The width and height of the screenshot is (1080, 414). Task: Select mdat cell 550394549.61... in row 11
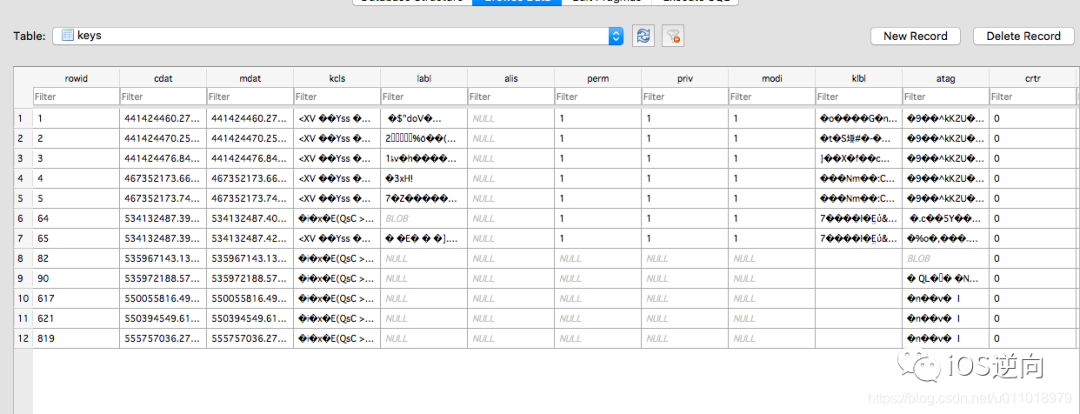click(x=249, y=318)
